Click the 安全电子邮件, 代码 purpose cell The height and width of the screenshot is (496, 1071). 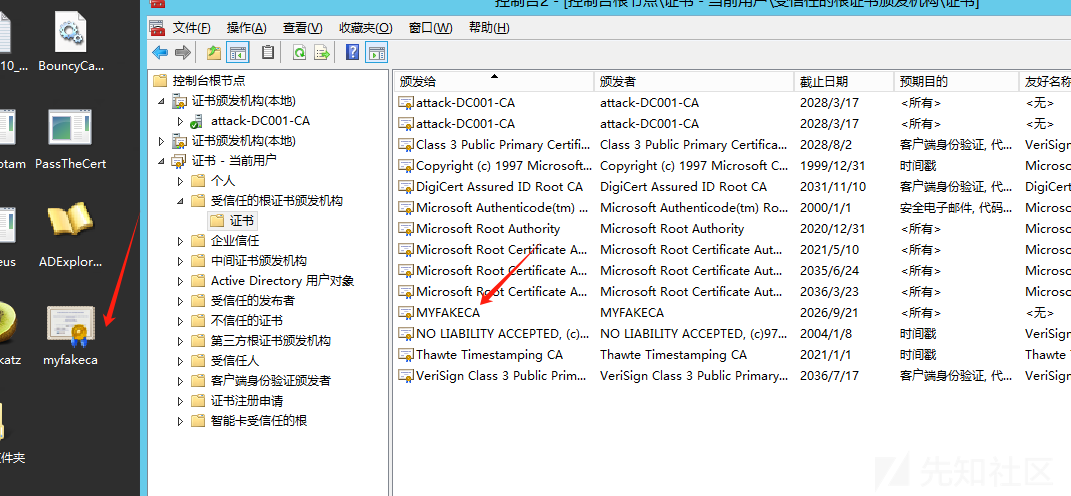pos(956,208)
